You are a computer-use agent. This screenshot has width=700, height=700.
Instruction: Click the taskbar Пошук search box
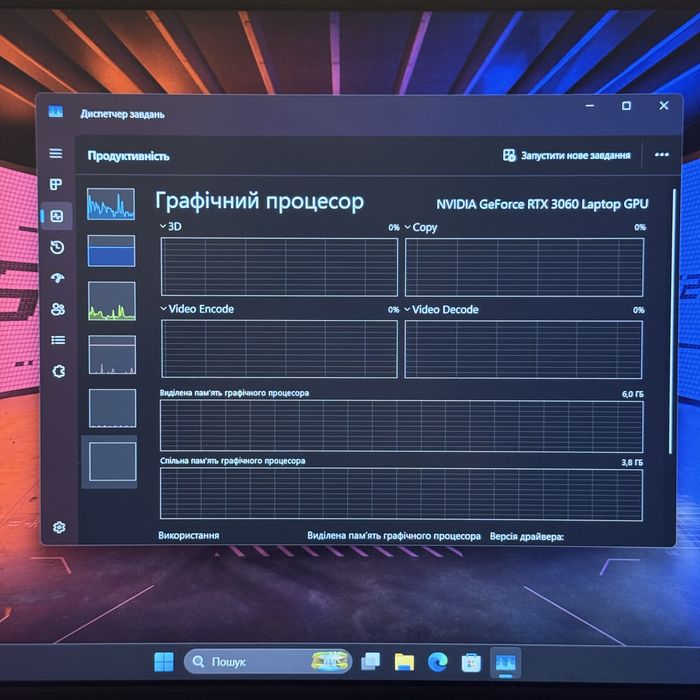click(x=268, y=662)
